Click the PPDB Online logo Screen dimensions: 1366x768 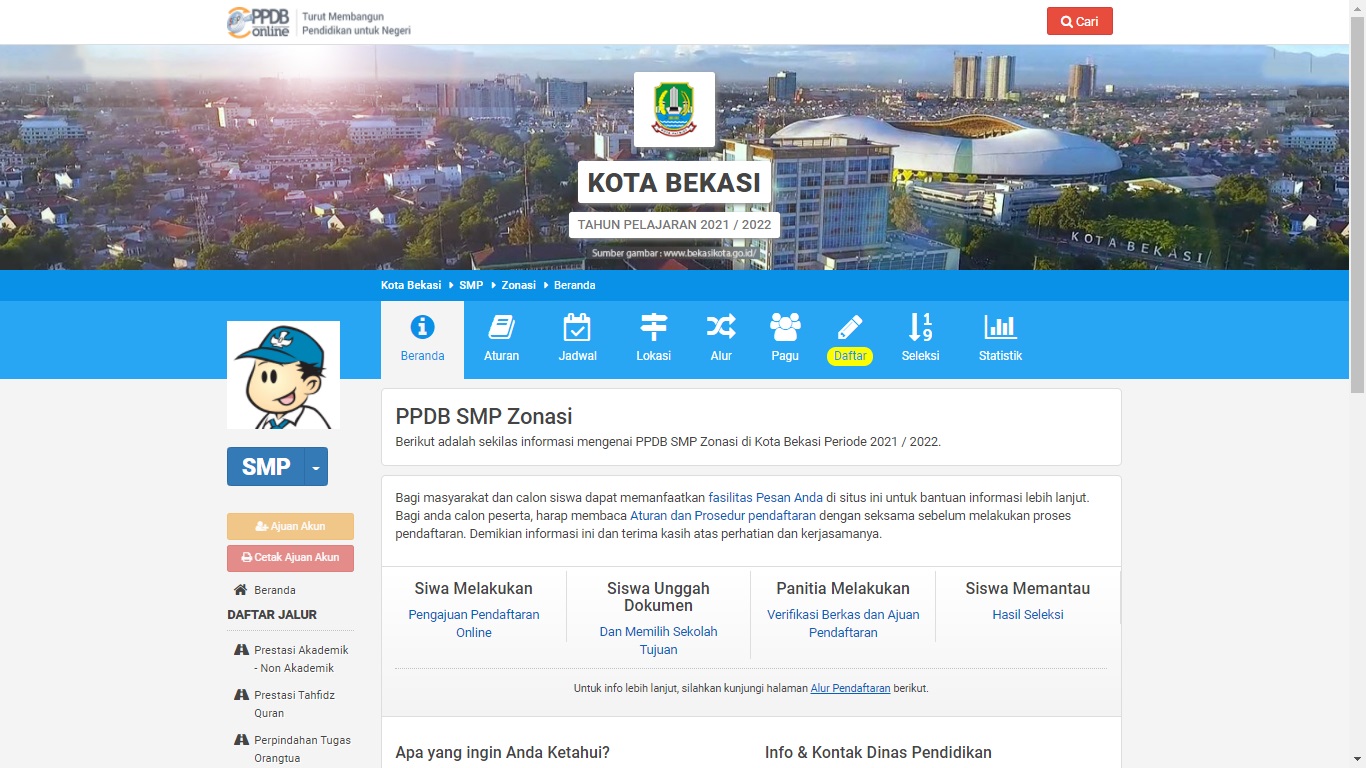[x=259, y=22]
